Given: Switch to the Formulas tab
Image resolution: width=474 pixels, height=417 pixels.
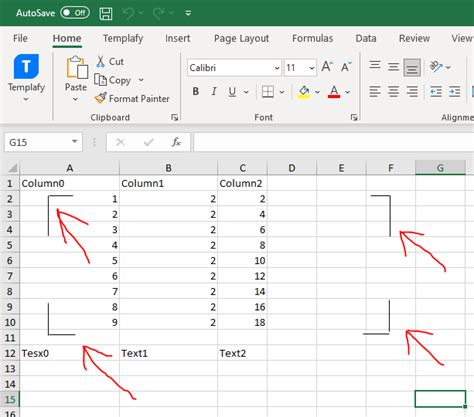Looking at the screenshot, I should (x=312, y=39).
